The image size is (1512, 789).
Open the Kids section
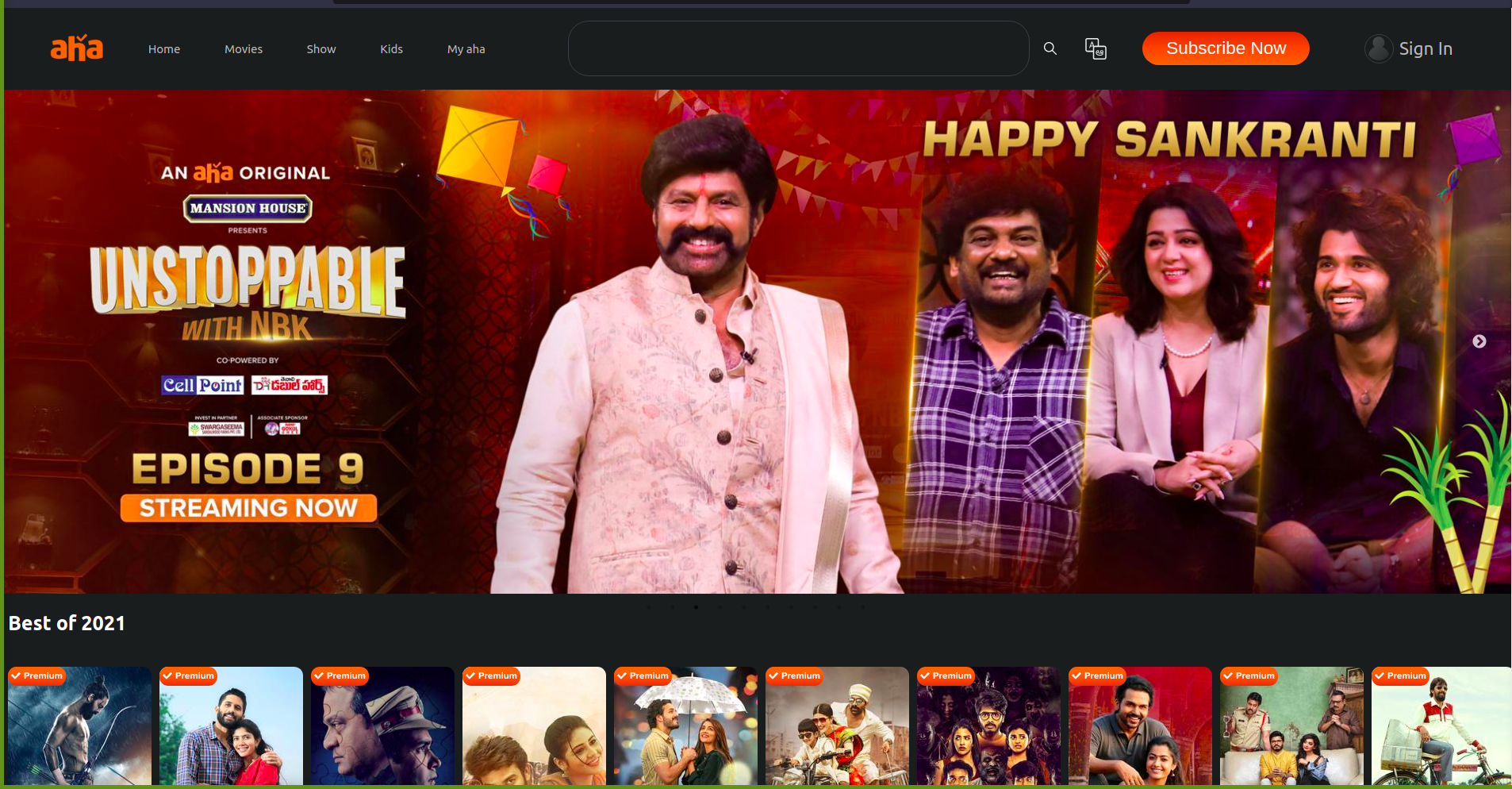391,49
